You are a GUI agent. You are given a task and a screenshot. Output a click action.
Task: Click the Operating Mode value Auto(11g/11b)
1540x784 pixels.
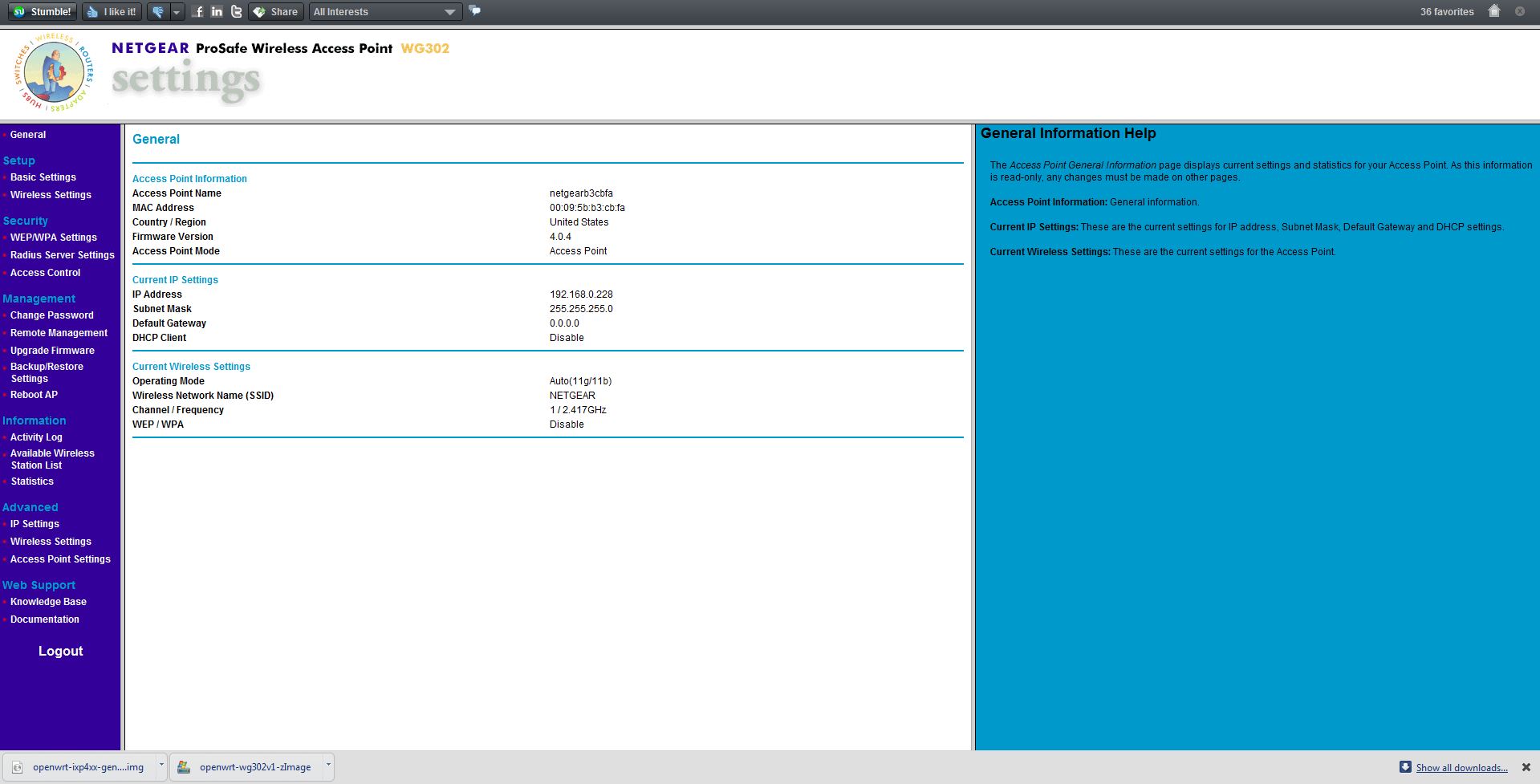click(x=580, y=381)
